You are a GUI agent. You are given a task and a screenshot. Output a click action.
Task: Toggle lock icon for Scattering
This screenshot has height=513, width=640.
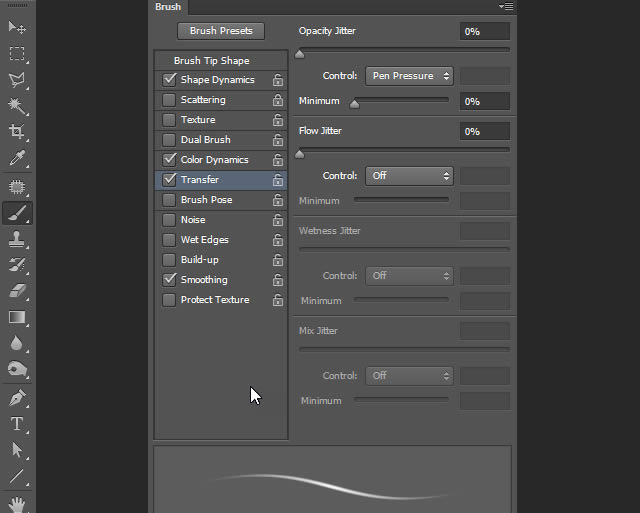(x=278, y=100)
